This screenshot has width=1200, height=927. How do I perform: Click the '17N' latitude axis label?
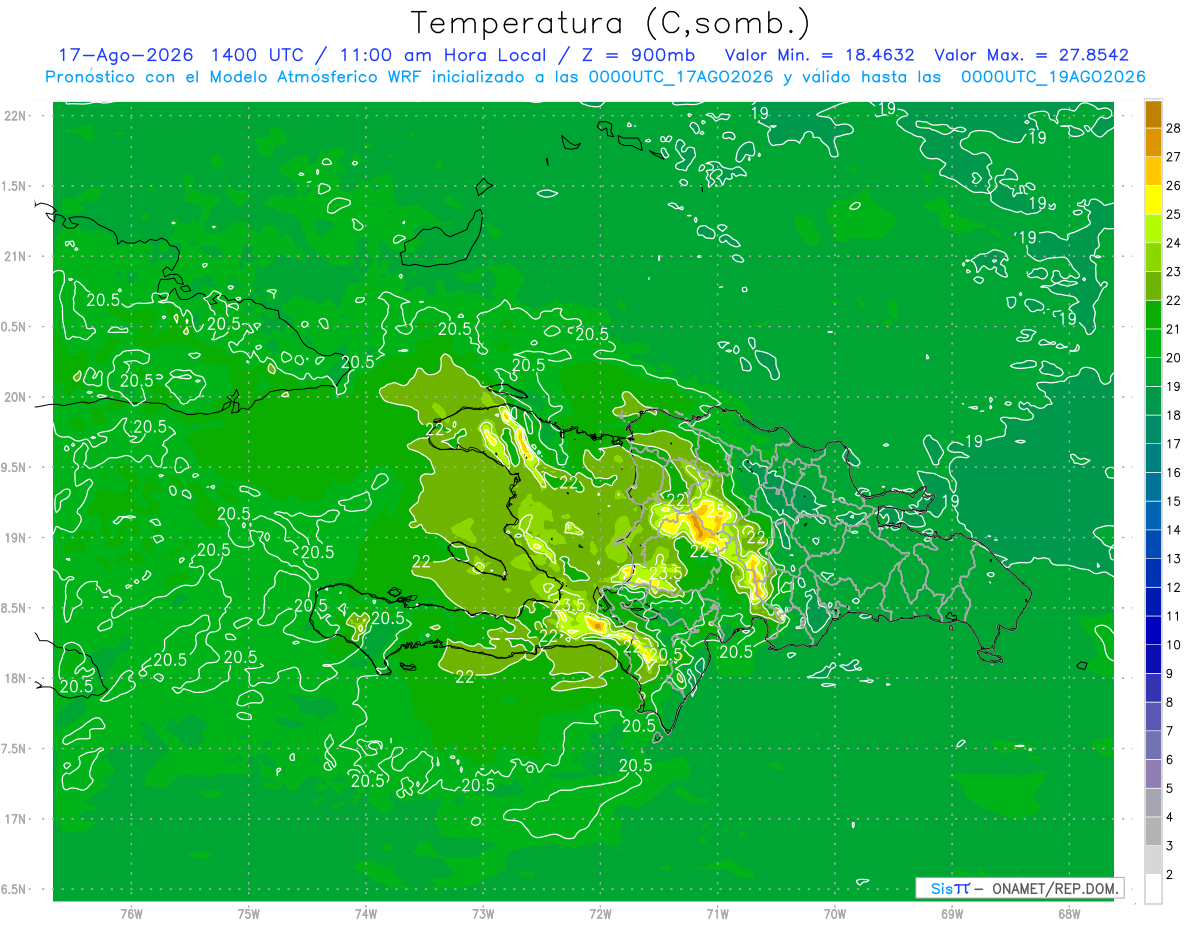tap(15, 819)
